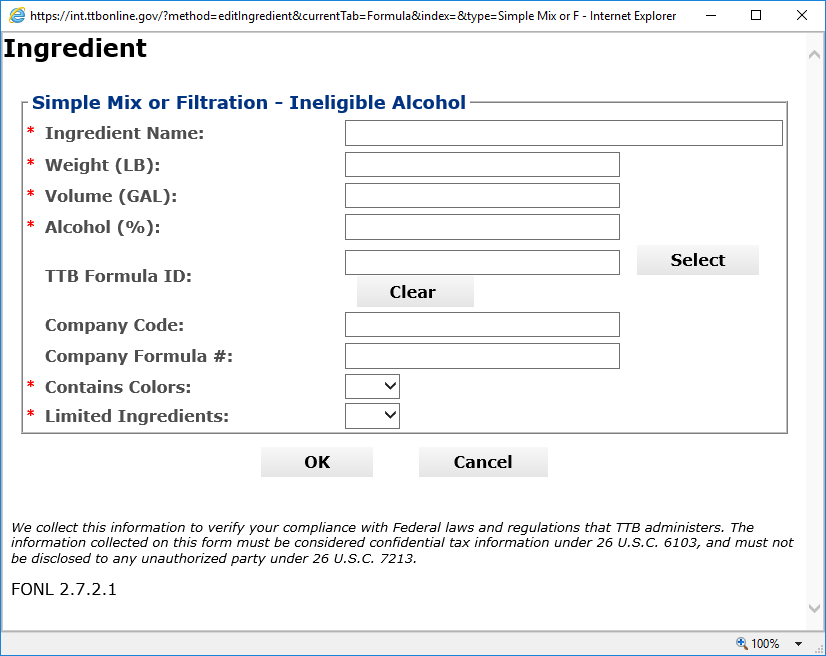Image resolution: width=826 pixels, height=656 pixels.
Task: Open the Limited Ingredients dropdown
Action: tap(372, 416)
